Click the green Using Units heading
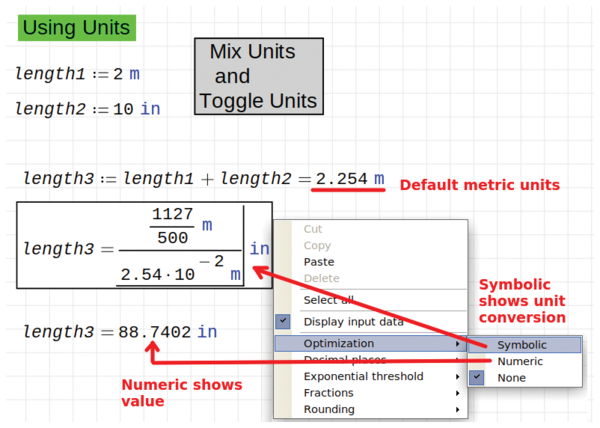This screenshot has width=600, height=428. pos(77,27)
